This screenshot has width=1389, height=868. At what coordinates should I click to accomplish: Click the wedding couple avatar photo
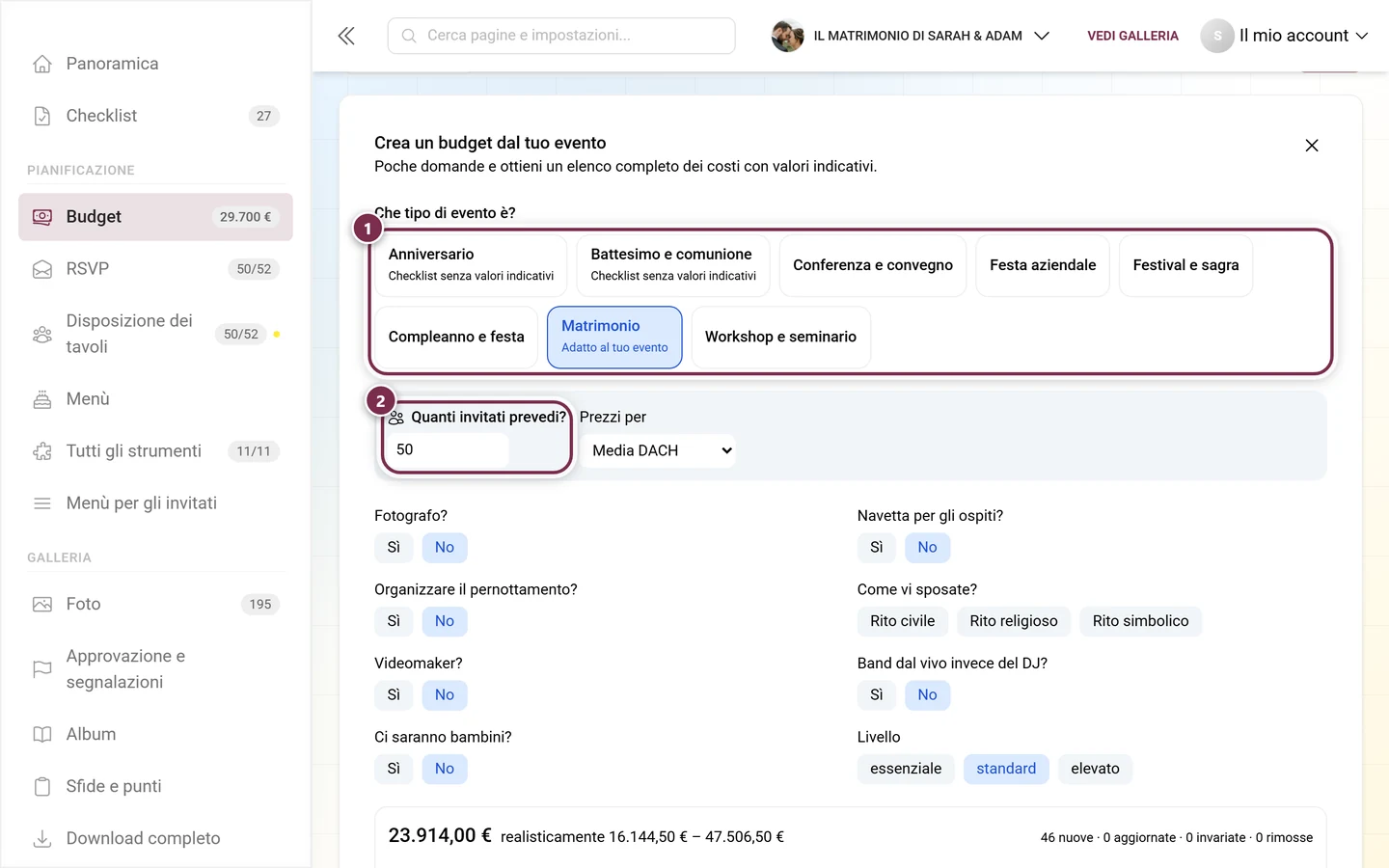788,36
